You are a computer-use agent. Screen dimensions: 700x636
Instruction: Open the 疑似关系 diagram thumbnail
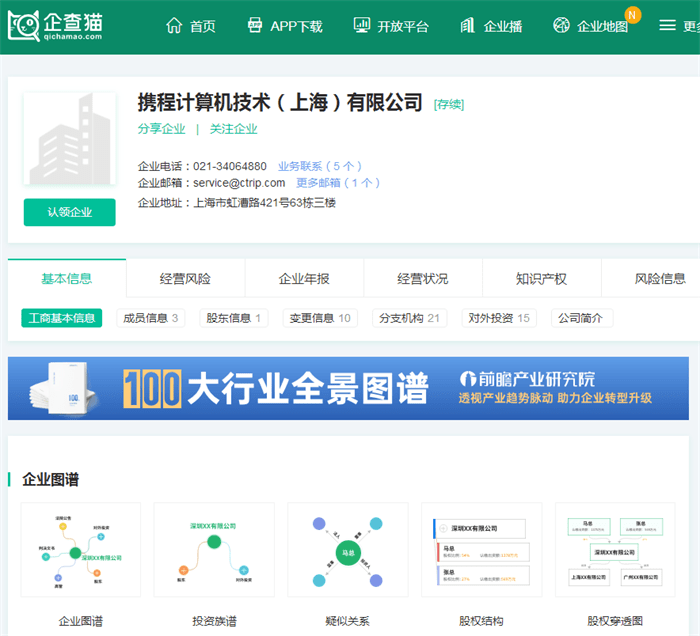click(x=348, y=549)
